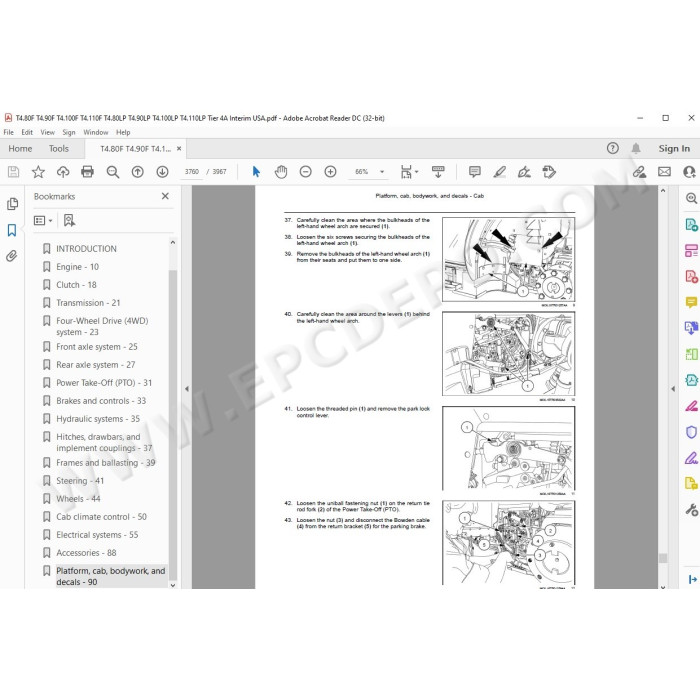Send file by email envelope icon
This screenshot has height=700, width=700.
tap(664, 172)
